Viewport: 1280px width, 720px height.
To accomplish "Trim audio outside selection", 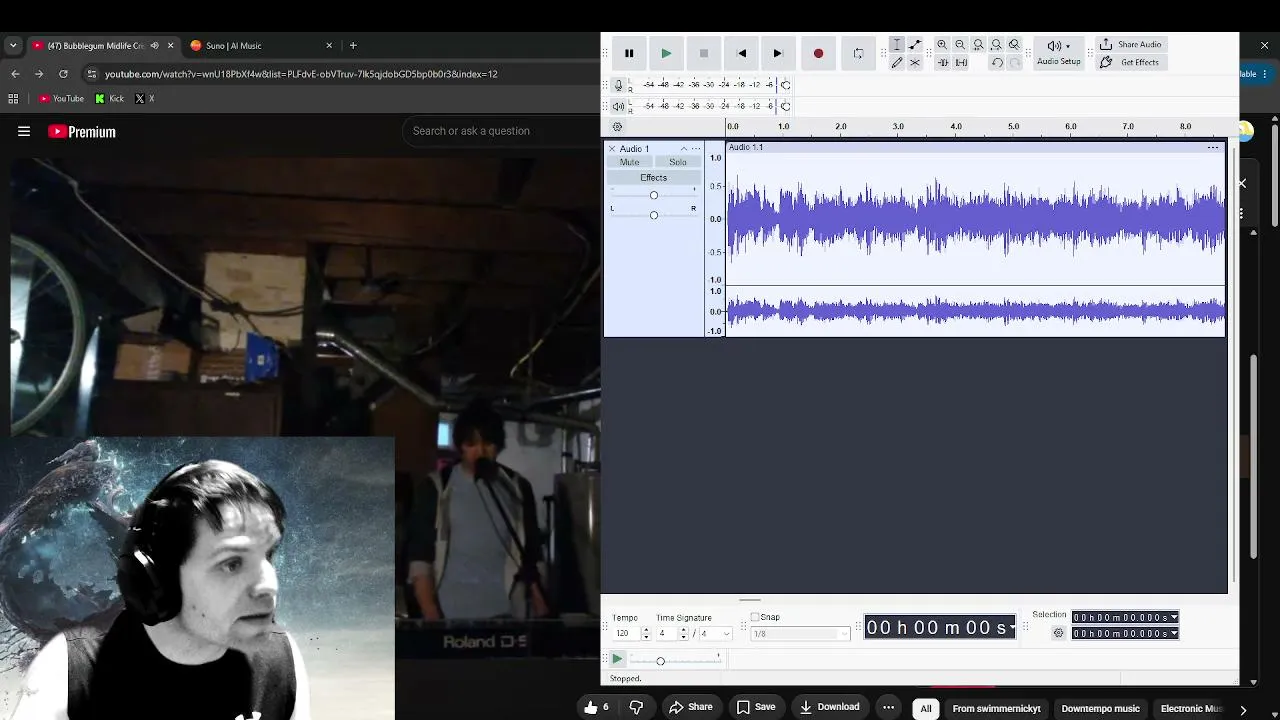I will [942, 63].
